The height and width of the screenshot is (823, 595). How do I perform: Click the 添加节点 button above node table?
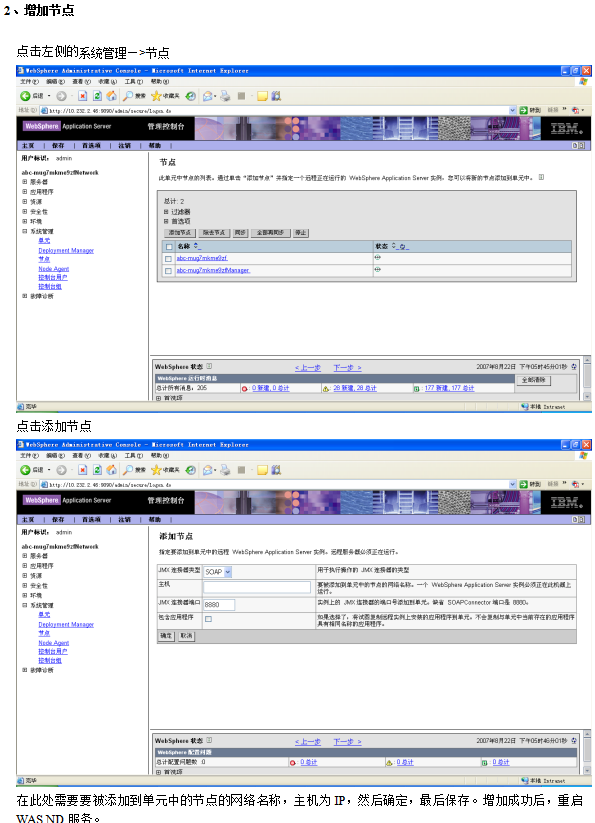[x=180, y=233]
